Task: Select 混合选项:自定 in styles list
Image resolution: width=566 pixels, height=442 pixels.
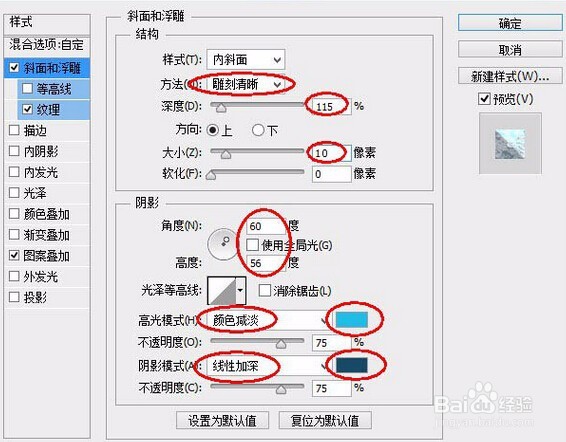Action: 47,45
